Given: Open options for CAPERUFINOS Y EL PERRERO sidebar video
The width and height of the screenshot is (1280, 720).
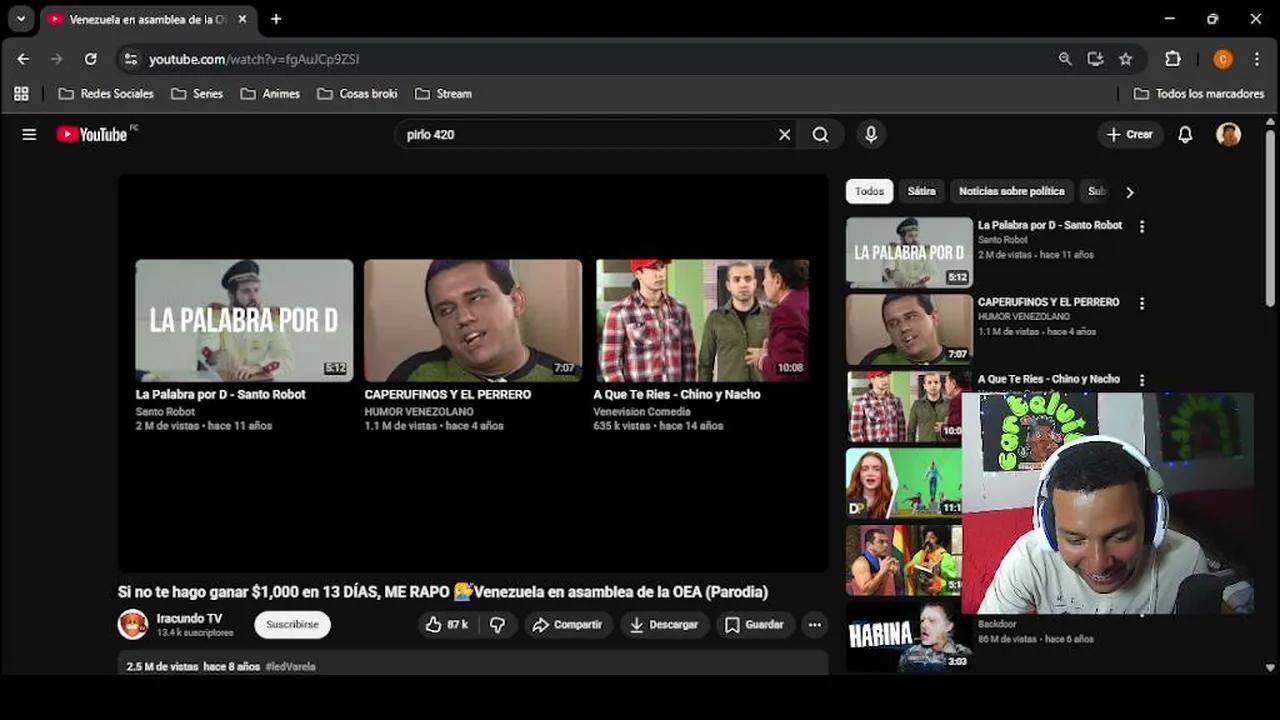Looking at the screenshot, I should click(1141, 303).
